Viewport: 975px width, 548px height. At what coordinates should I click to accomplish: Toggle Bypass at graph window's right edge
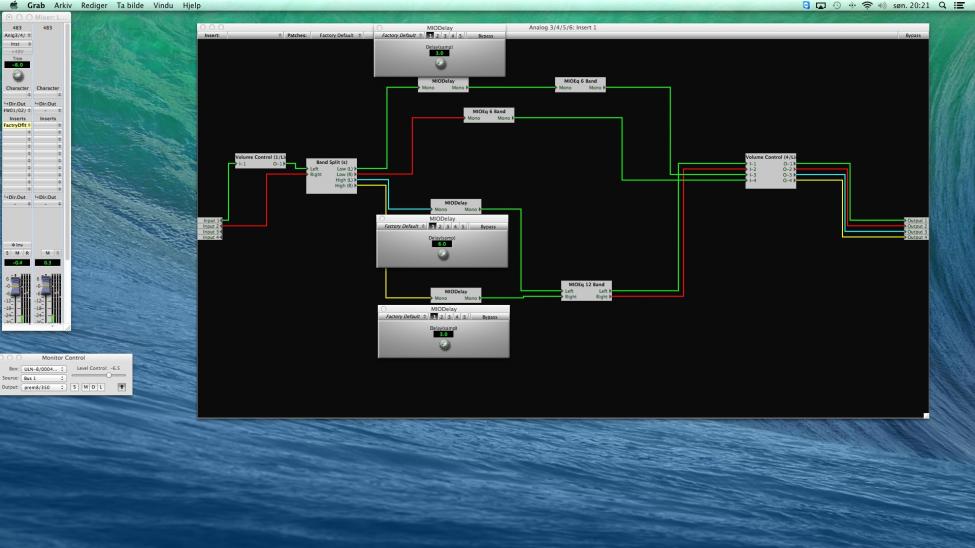913,35
